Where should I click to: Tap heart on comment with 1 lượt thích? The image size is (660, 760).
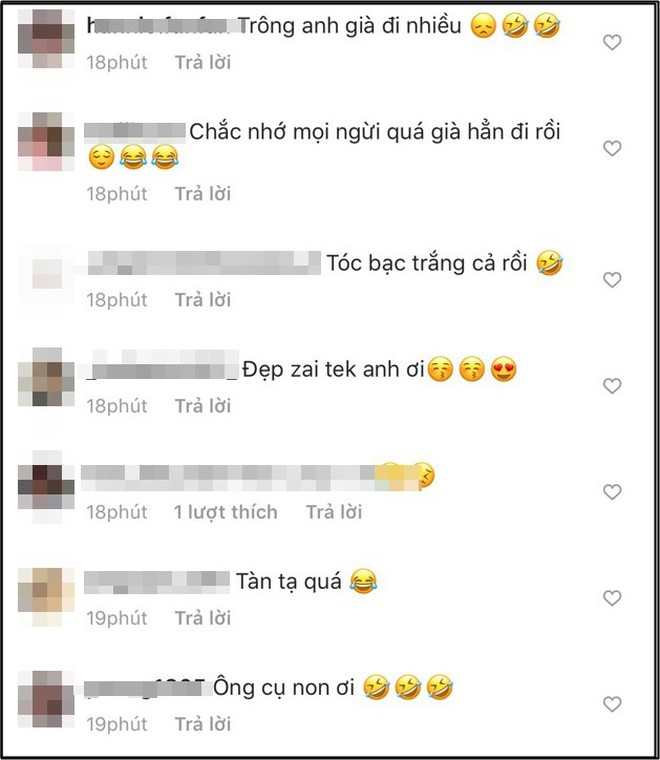click(x=612, y=492)
